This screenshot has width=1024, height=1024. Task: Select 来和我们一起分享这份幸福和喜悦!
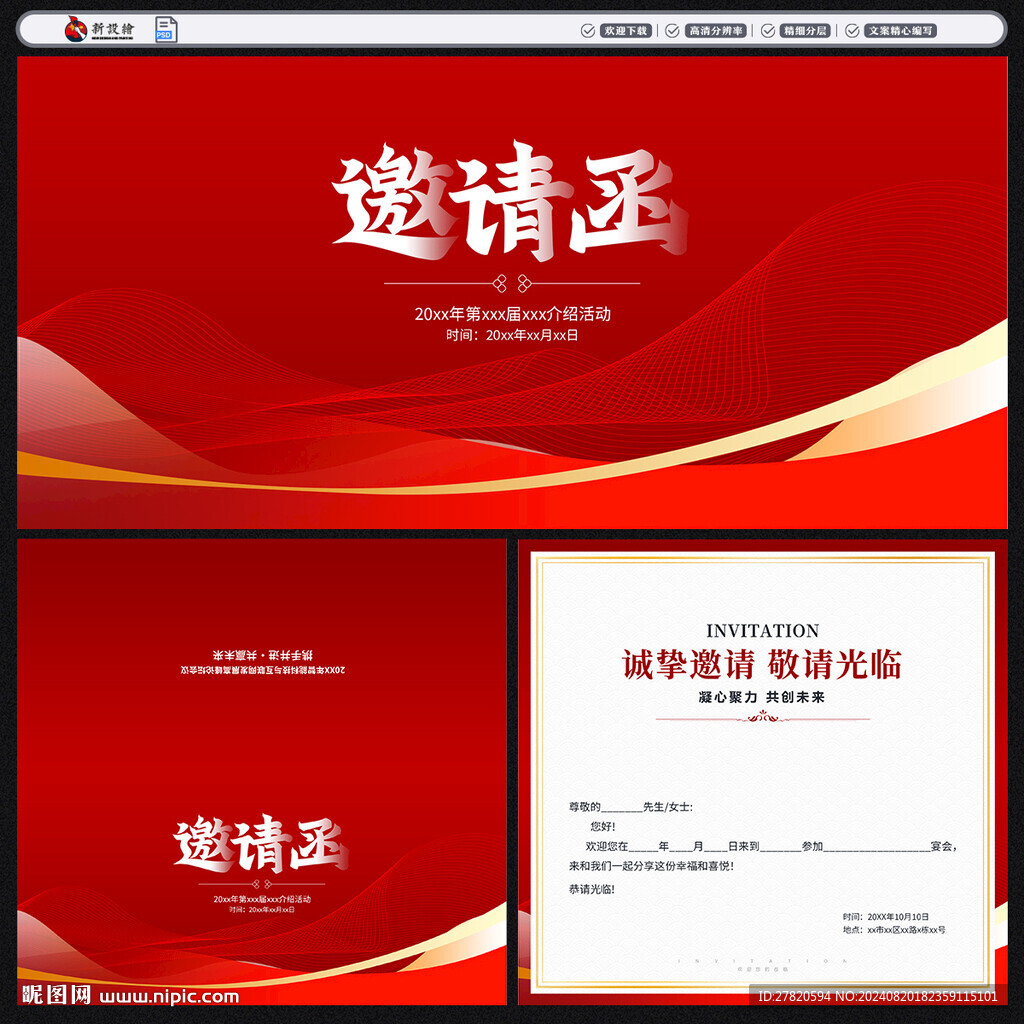click(x=651, y=867)
